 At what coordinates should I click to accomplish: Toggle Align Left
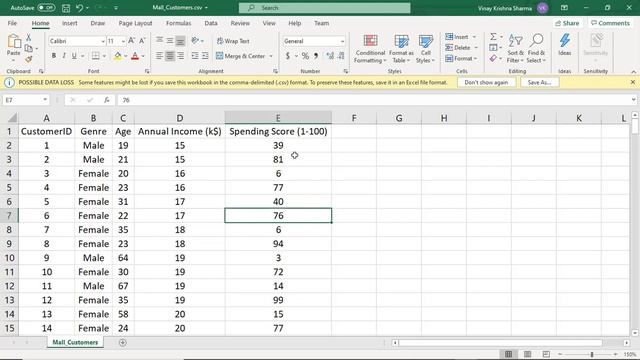tap(160, 56)
